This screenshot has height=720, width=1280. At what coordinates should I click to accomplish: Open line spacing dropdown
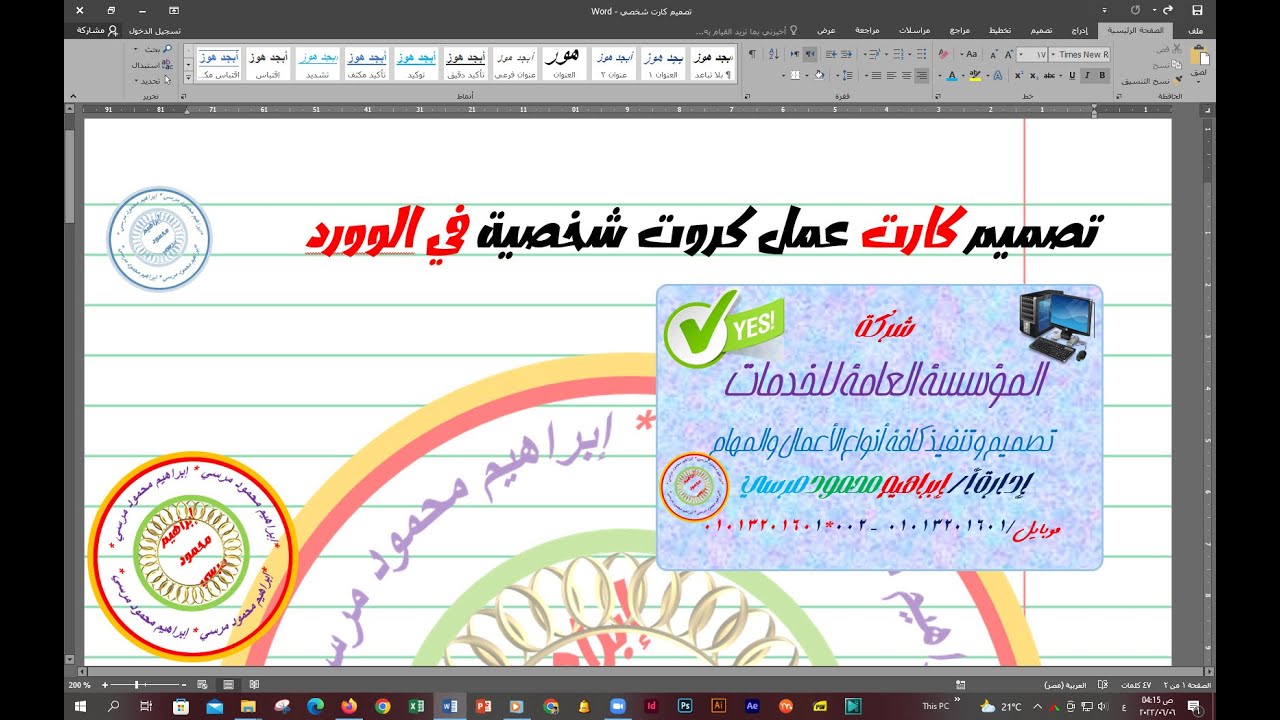click(838, 75)
